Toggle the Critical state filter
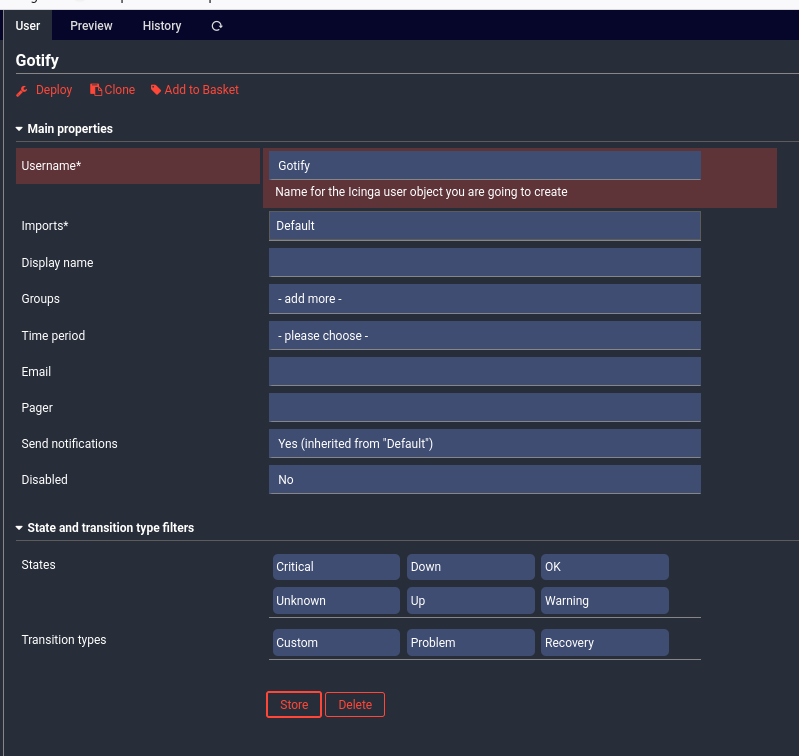799x756 pixels. (x=336, y=567)
